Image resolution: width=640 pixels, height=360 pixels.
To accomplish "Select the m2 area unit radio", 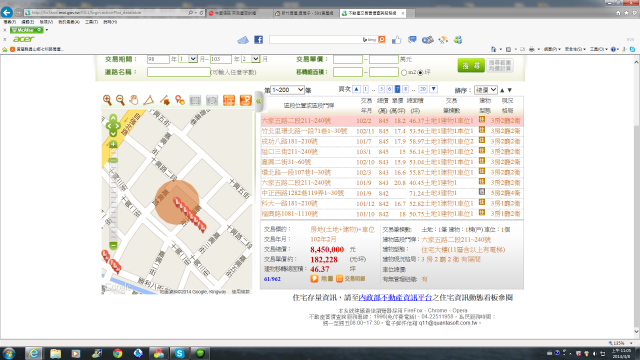I will coord(404,73).
